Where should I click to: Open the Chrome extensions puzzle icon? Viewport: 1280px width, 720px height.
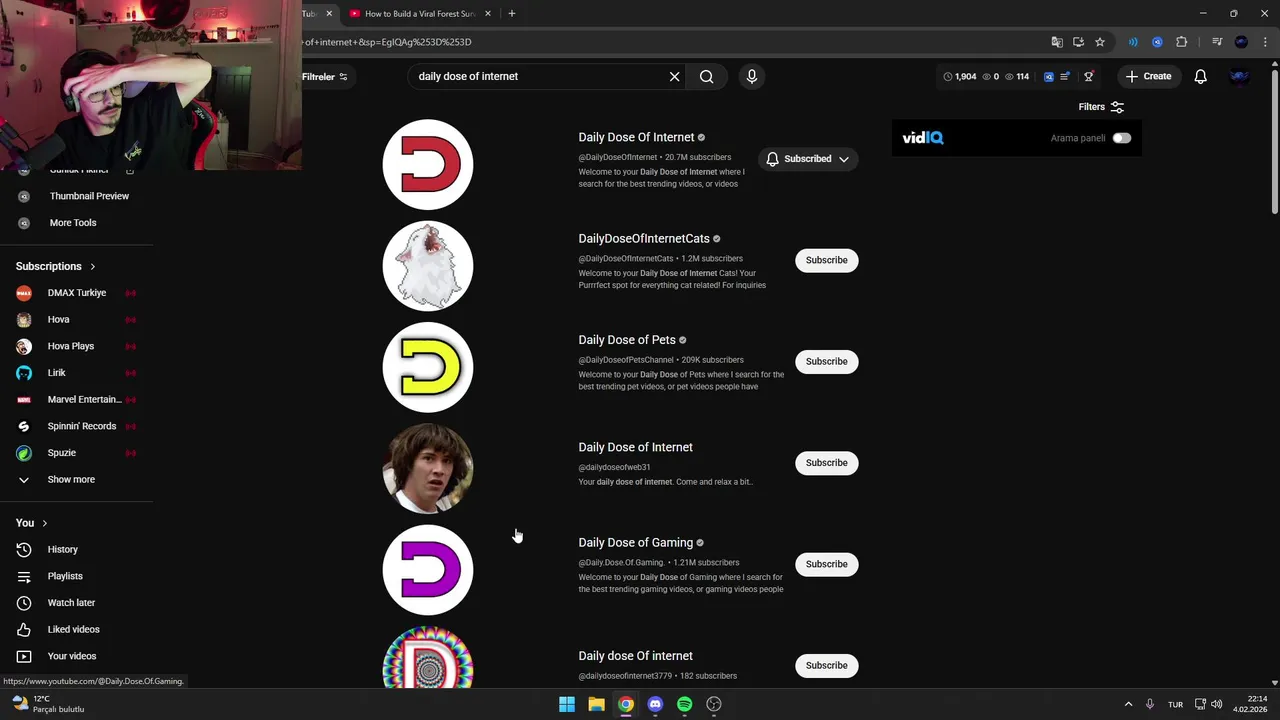pos(1181,42)
